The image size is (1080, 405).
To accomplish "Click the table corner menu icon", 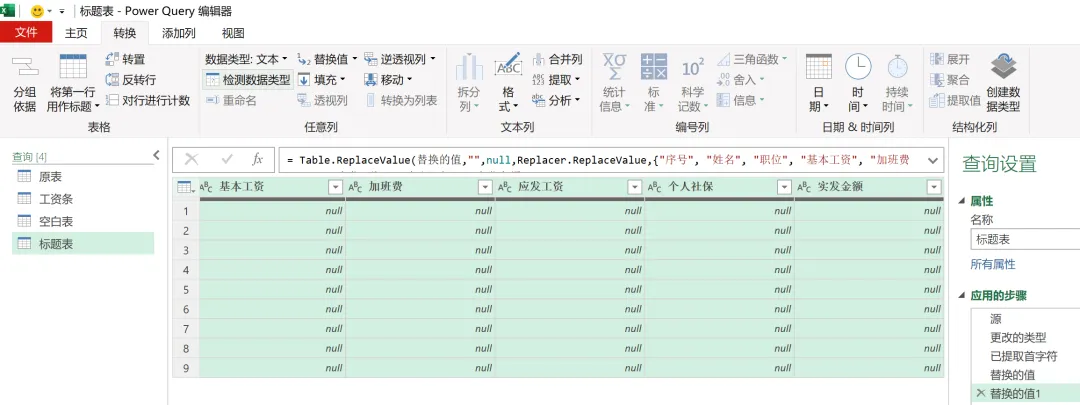I will click(x=185, y=187).
